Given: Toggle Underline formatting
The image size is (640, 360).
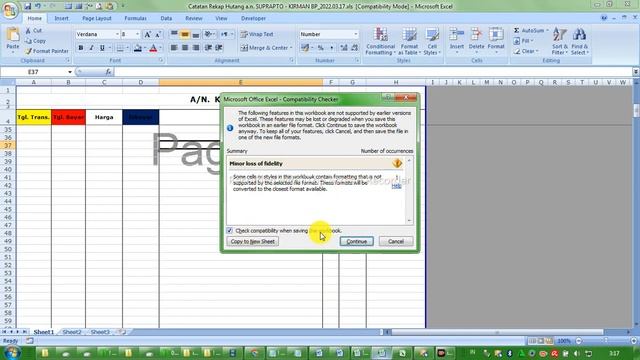Looking at the screenshot, I should (102, 48).
